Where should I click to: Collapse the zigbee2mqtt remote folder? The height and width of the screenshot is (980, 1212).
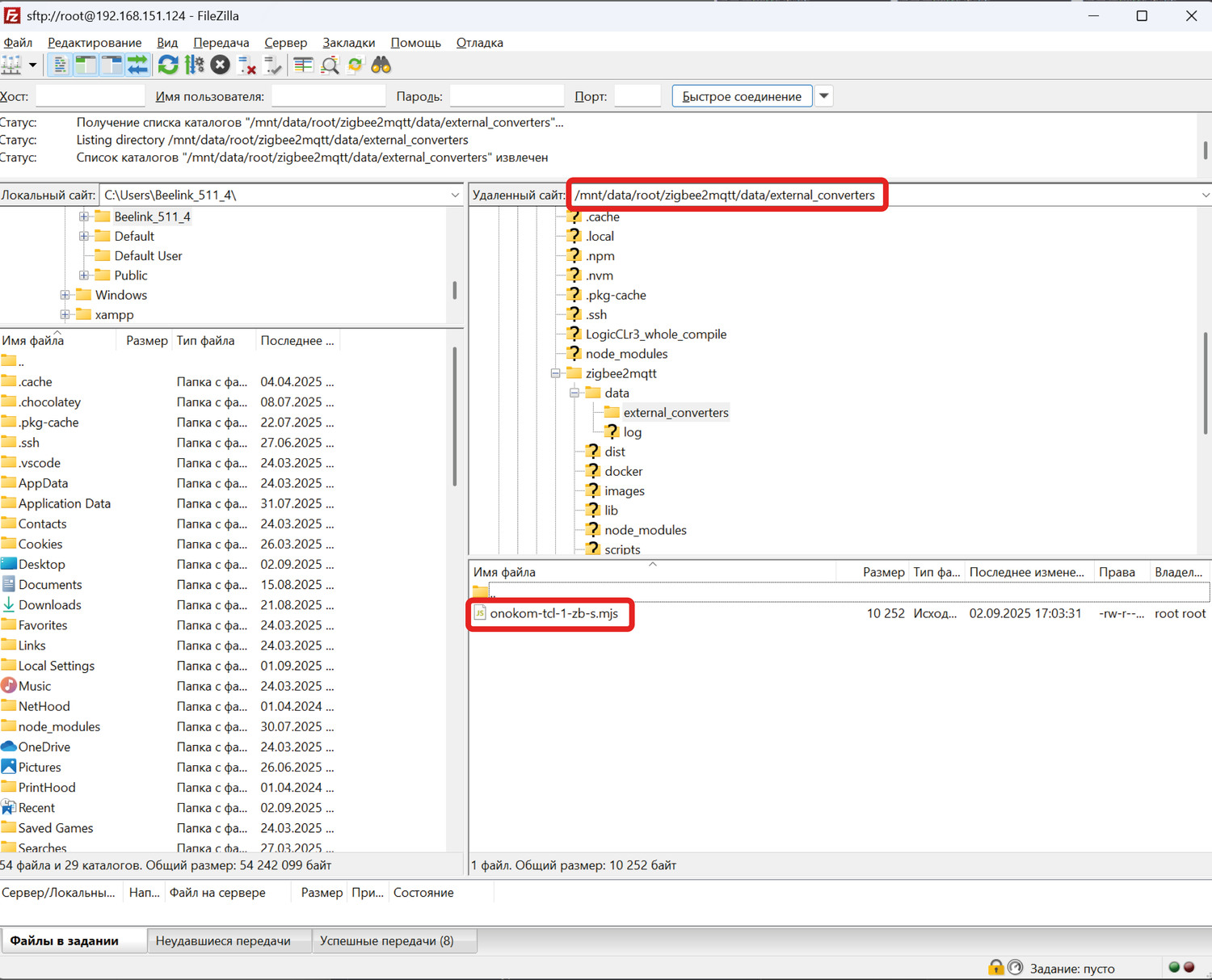coord(556,373)
